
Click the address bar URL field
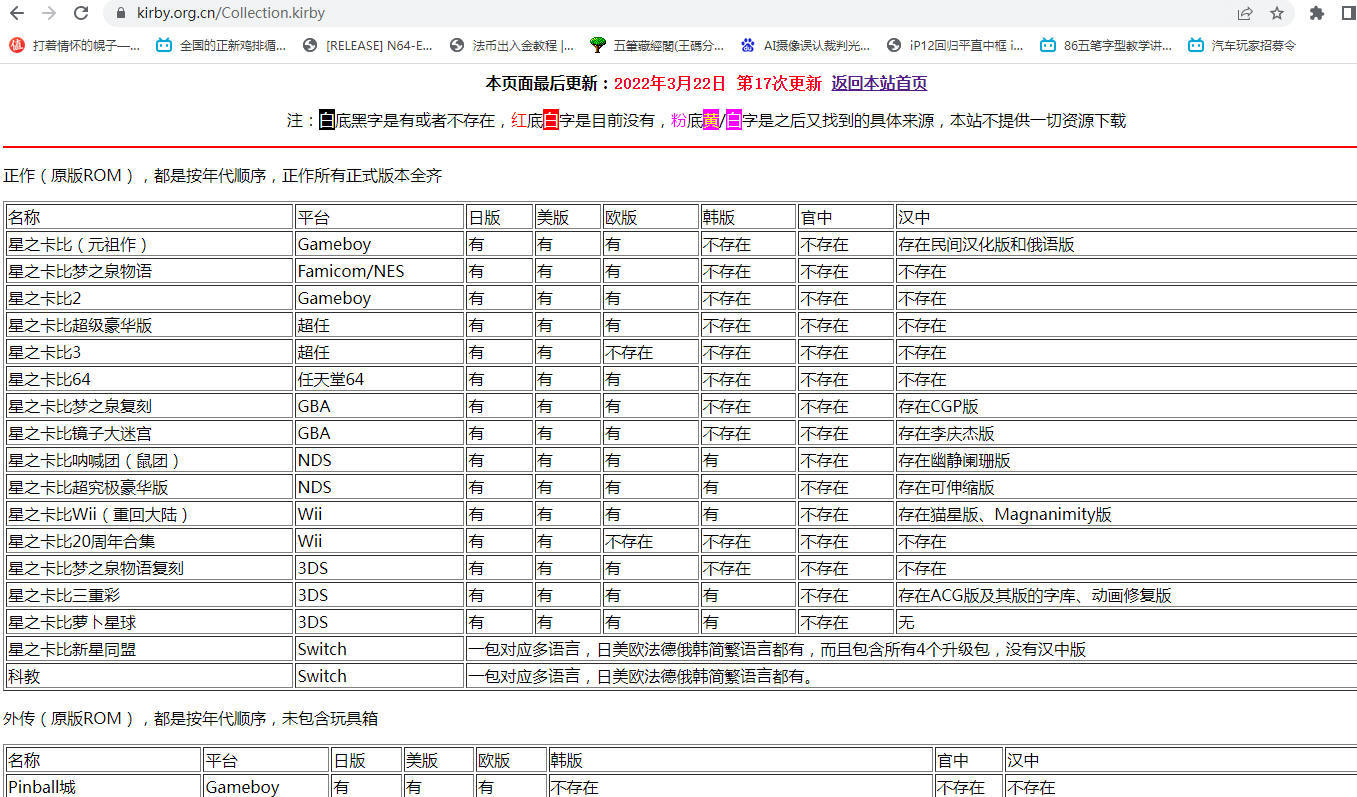[600, 13]
